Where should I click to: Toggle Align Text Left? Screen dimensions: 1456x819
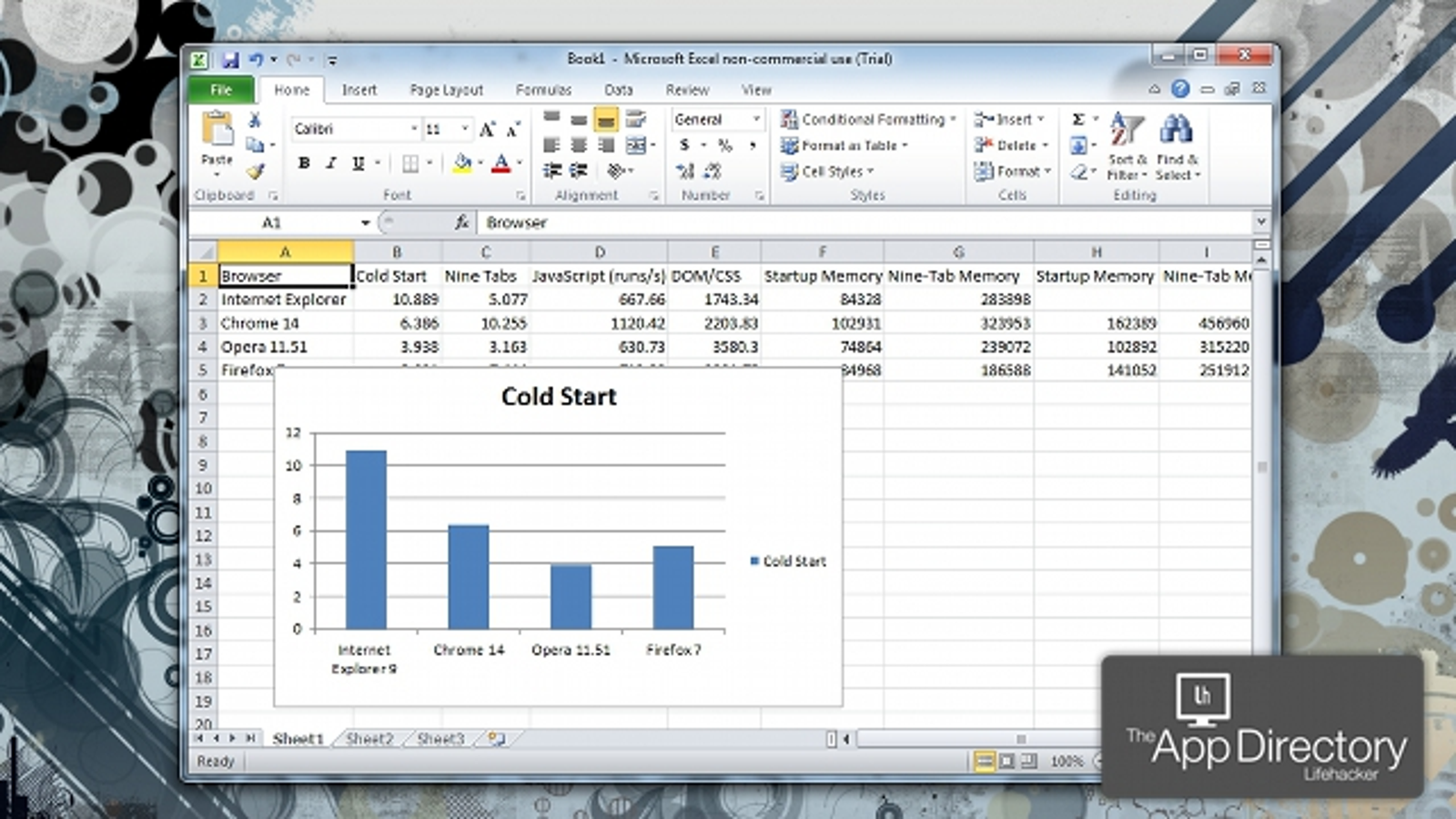pyautogui.click(x=551, y=146)
